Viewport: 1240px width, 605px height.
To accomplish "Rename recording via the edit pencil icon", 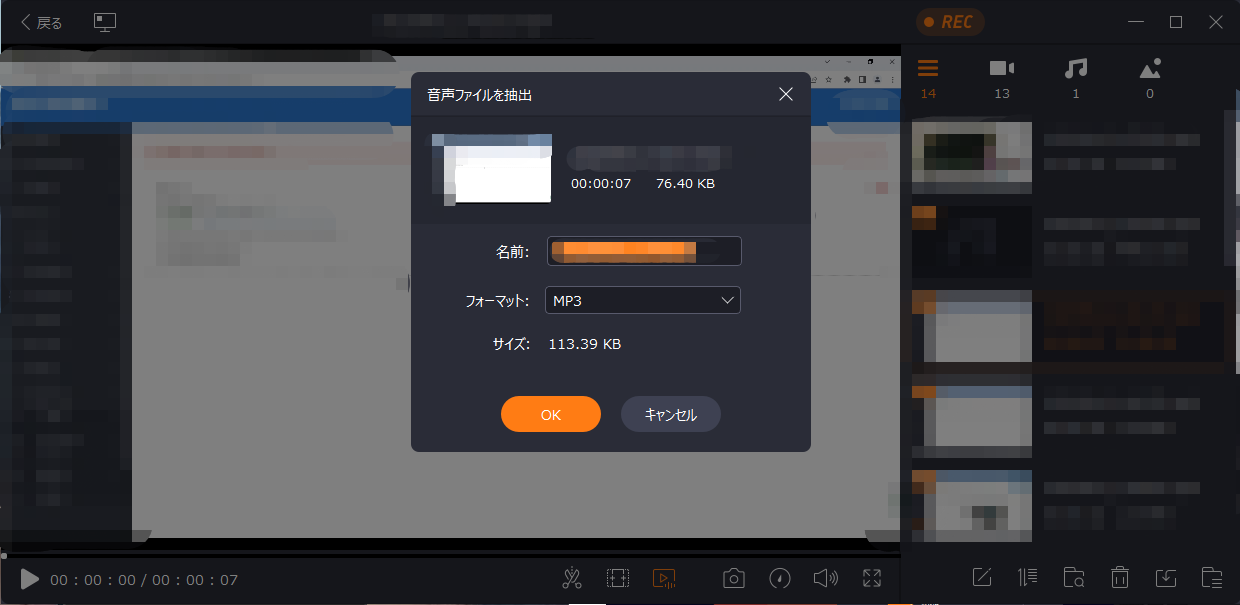I will click(982, 577).
